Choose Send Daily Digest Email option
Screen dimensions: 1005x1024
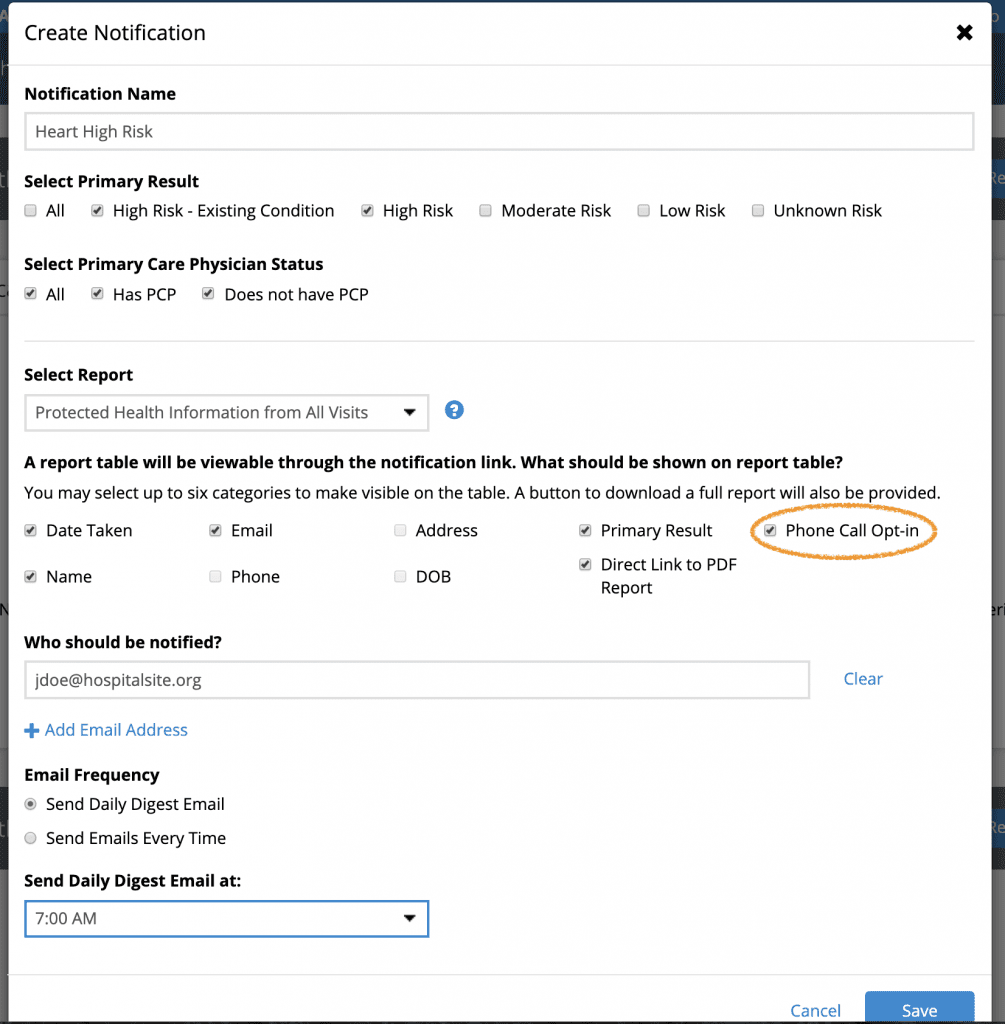(31, 804)
